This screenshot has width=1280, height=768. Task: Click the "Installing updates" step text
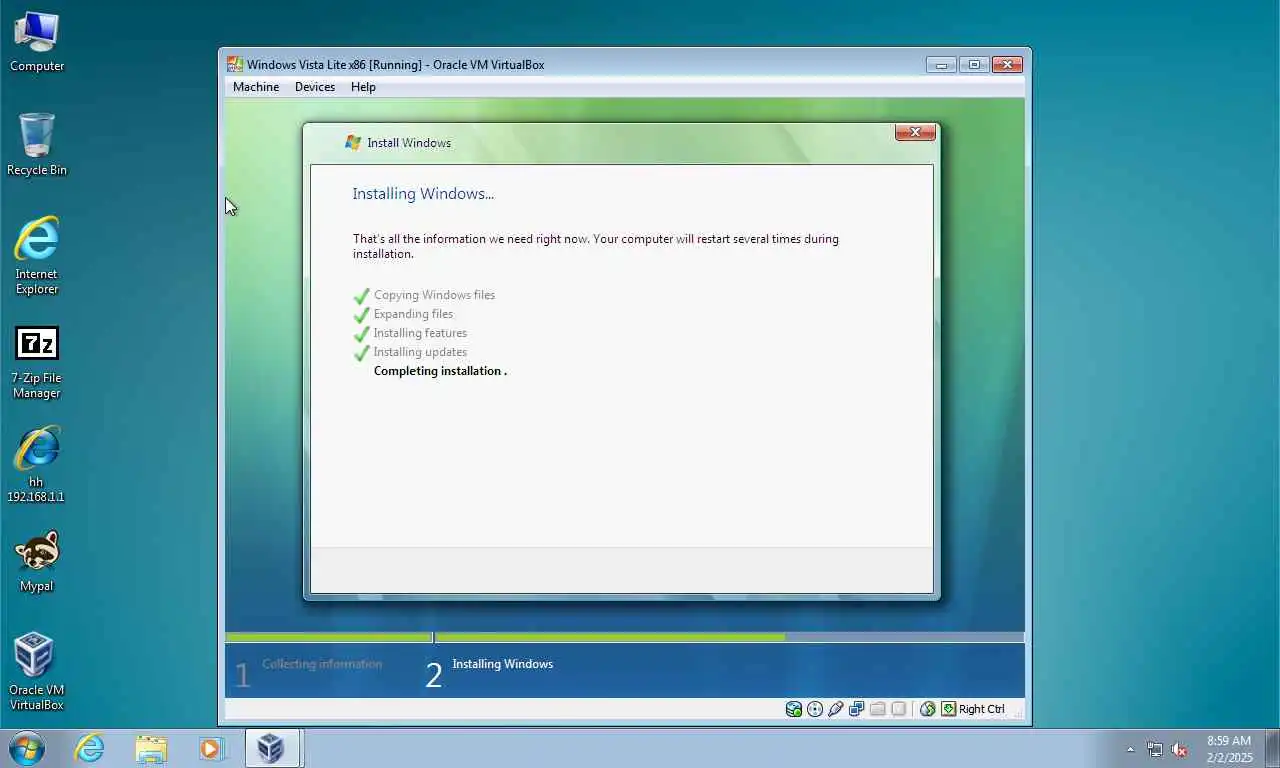pos(420,352)
